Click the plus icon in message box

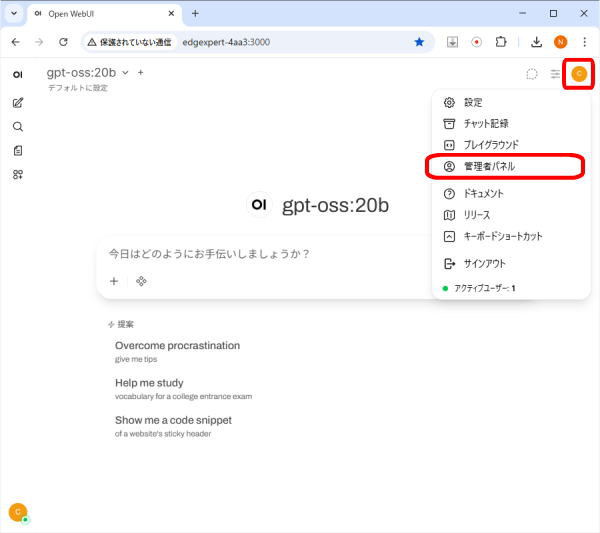pyautogui.click(x=114, y=281)
